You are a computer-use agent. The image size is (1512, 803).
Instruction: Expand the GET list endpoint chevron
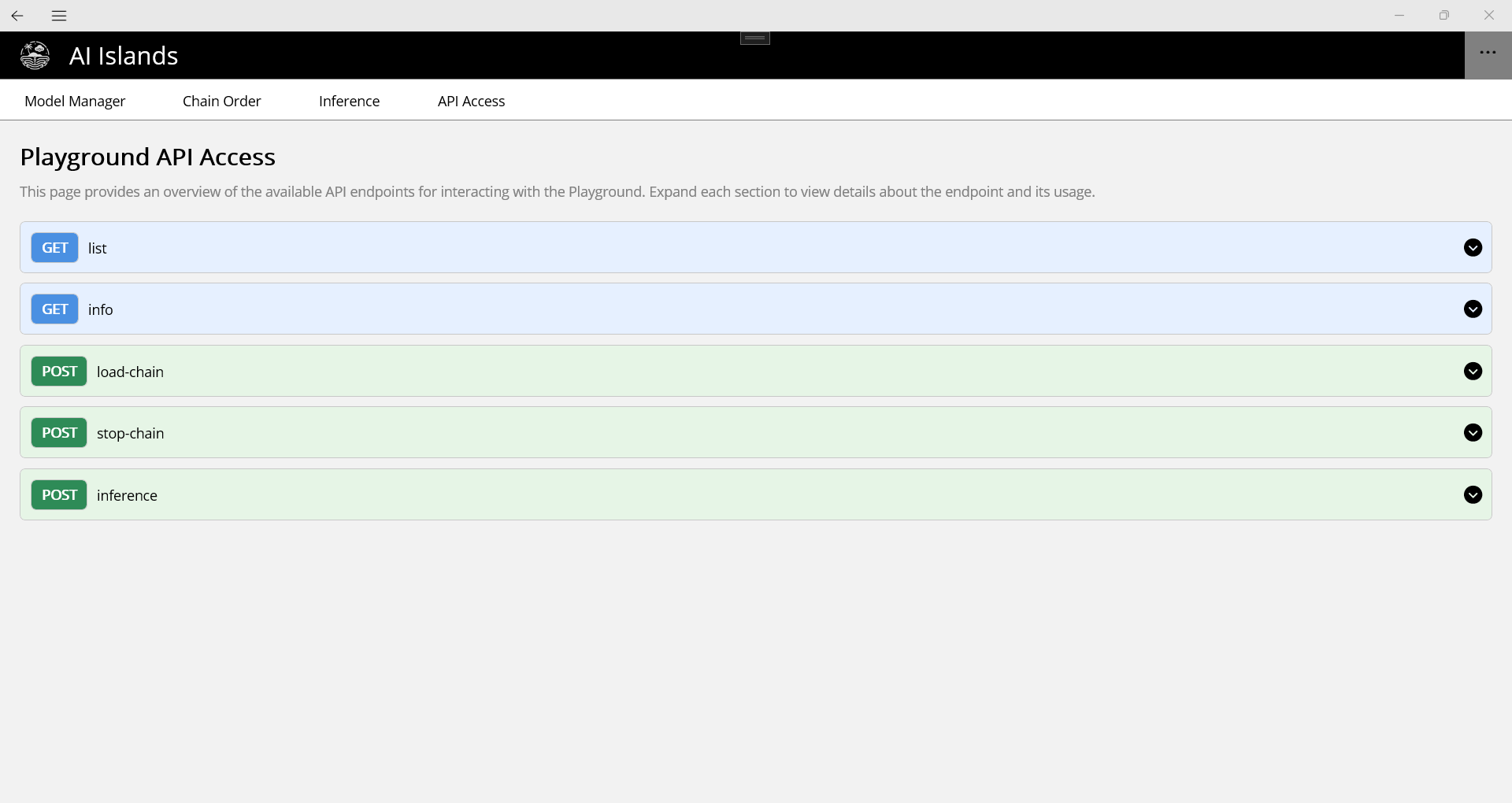click(1473, 247)
